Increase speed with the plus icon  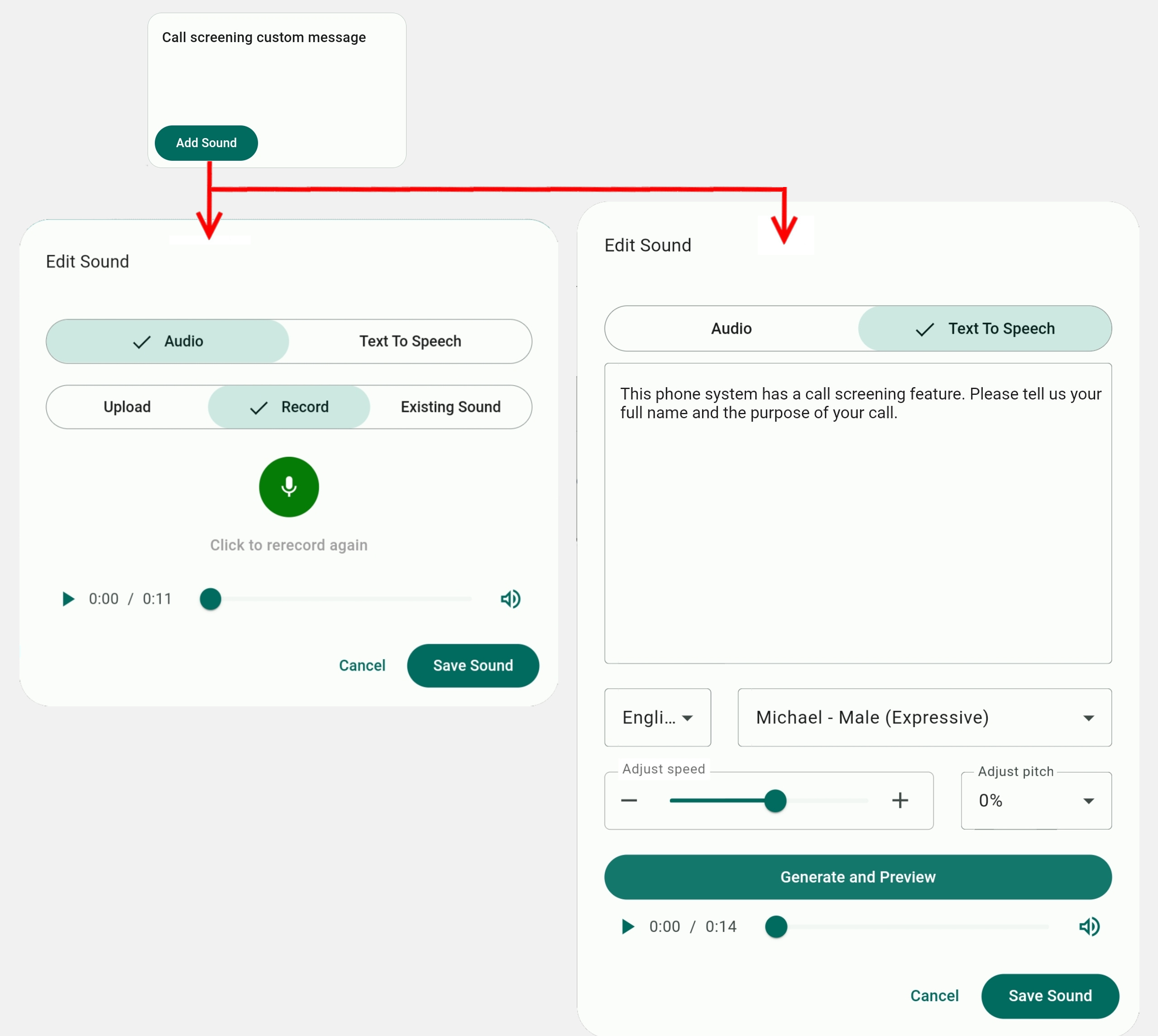point(900,801)
